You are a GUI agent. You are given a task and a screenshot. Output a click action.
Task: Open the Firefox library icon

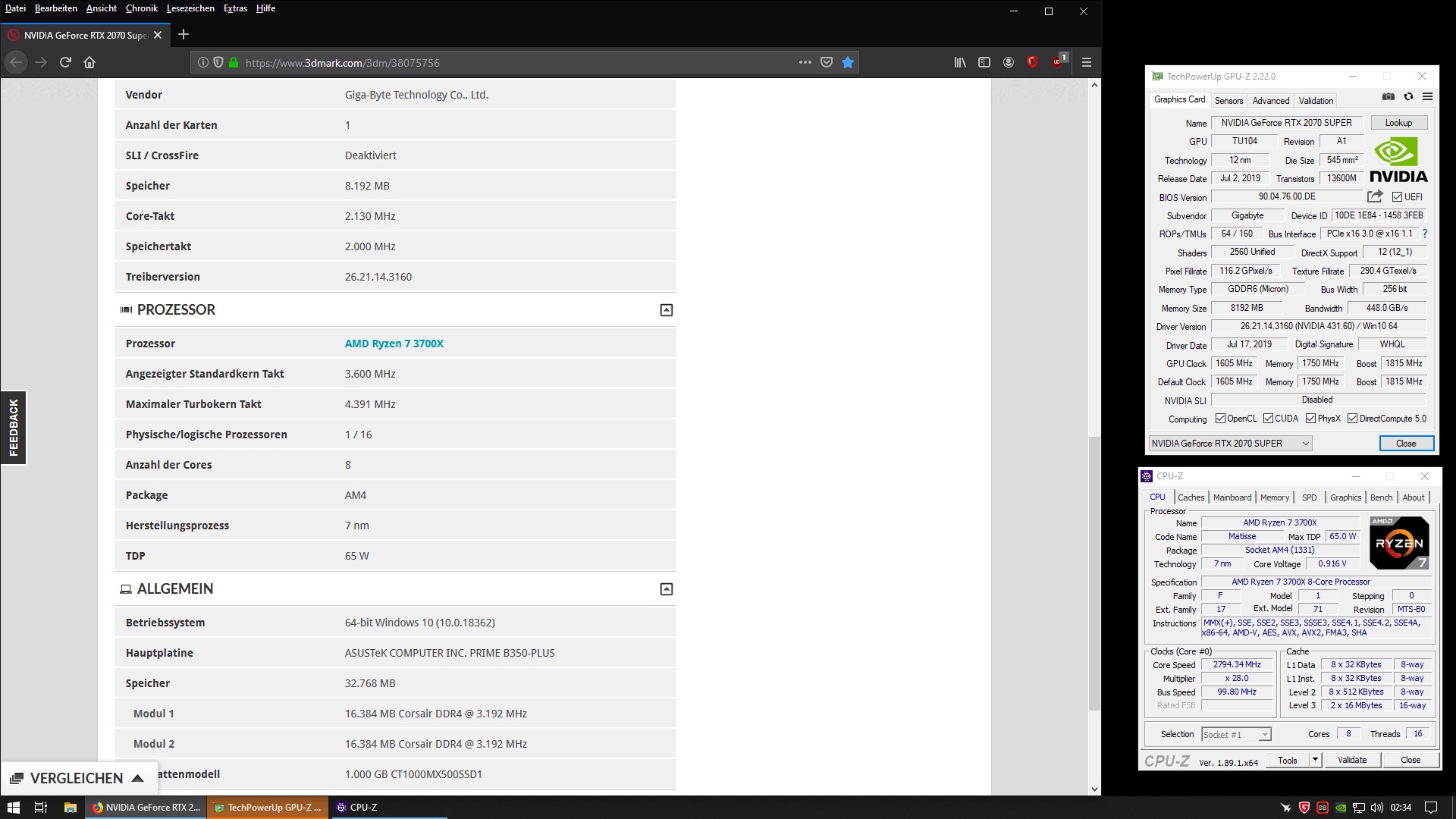[x=960, y=63]
